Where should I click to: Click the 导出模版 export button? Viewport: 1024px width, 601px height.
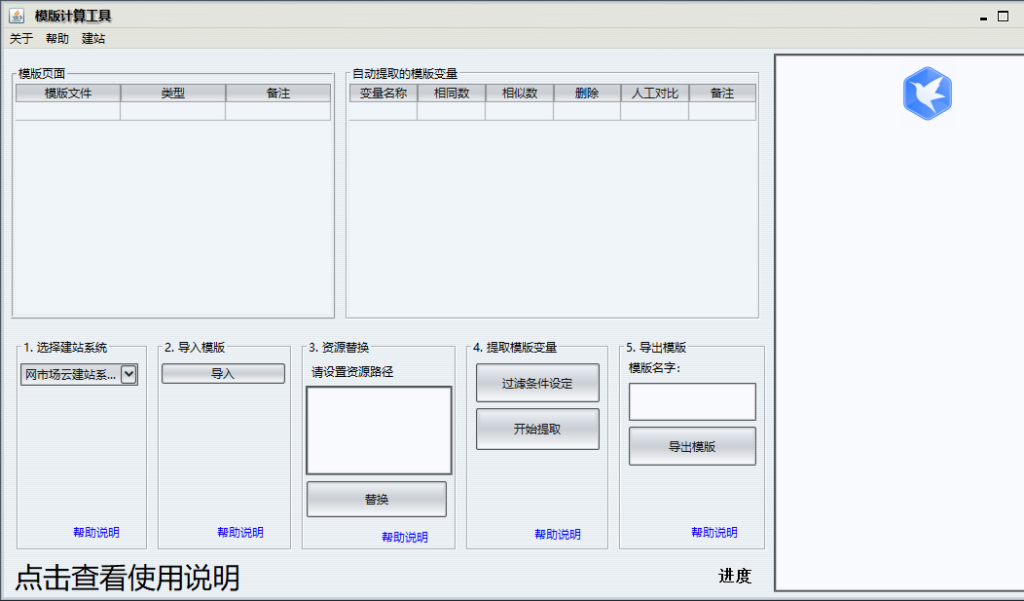(691, 445)
